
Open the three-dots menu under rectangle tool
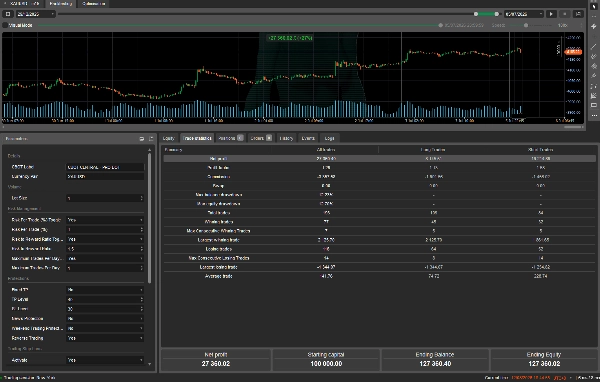[594, 115]
